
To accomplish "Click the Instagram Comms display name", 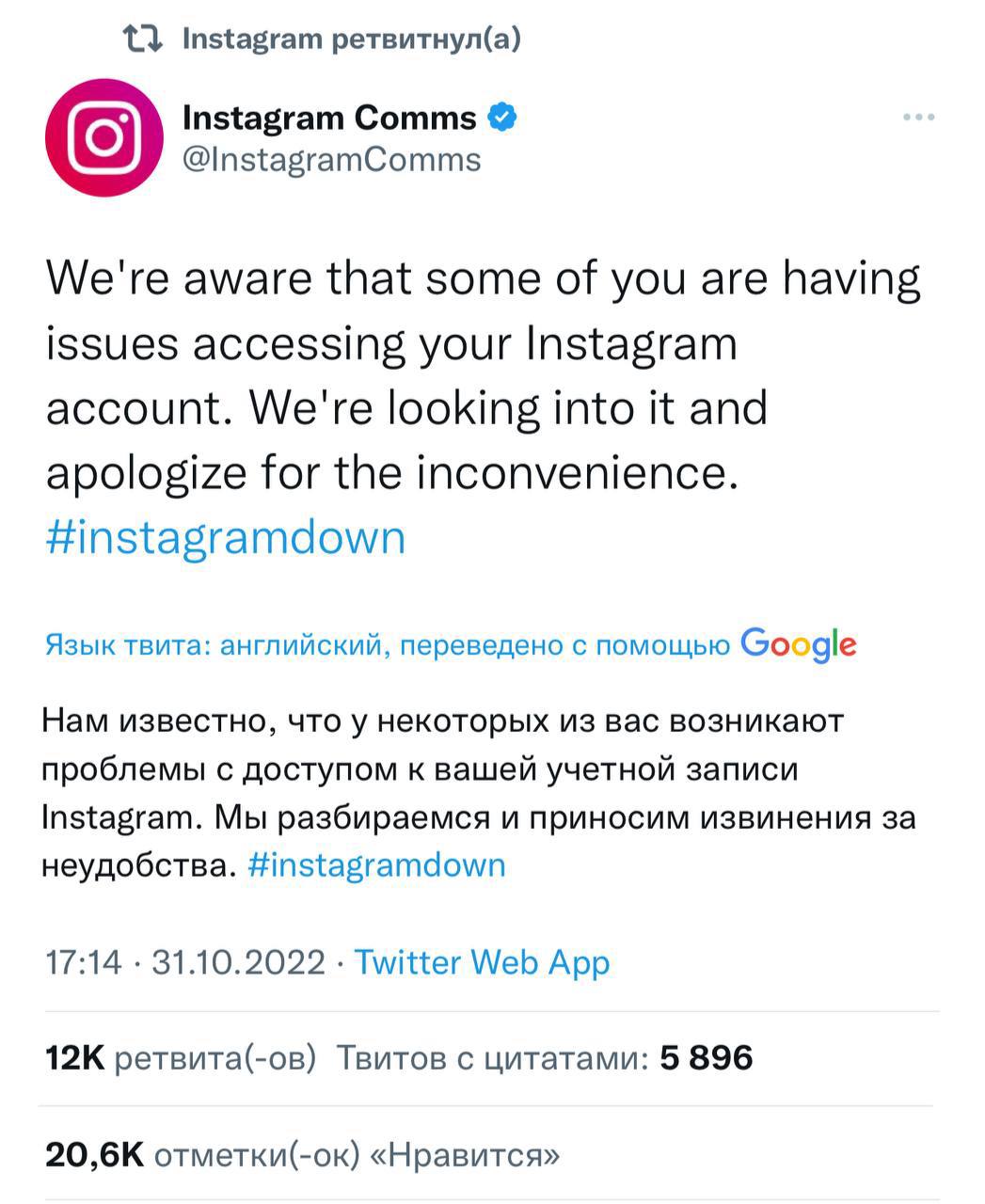I will (x=329, y=118).
